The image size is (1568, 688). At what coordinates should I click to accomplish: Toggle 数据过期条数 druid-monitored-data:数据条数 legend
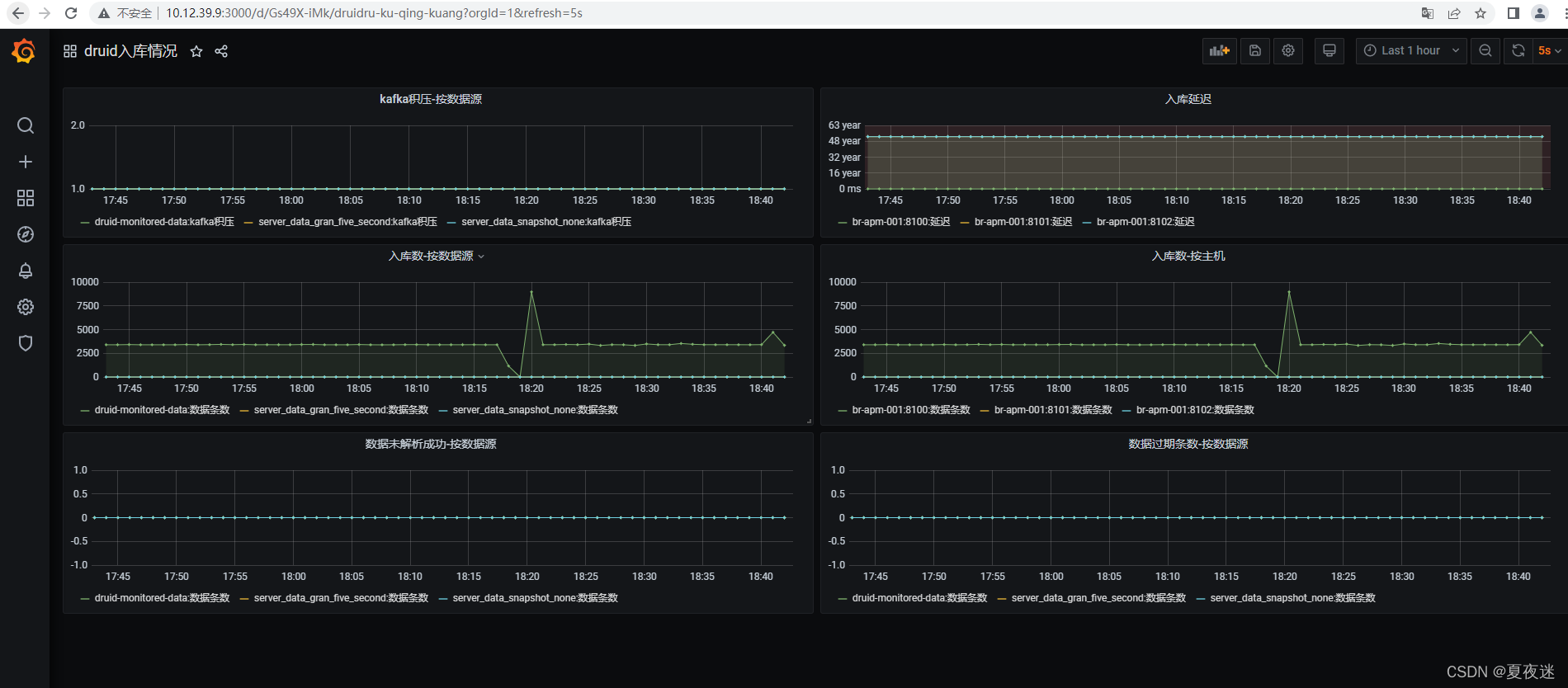919,598
